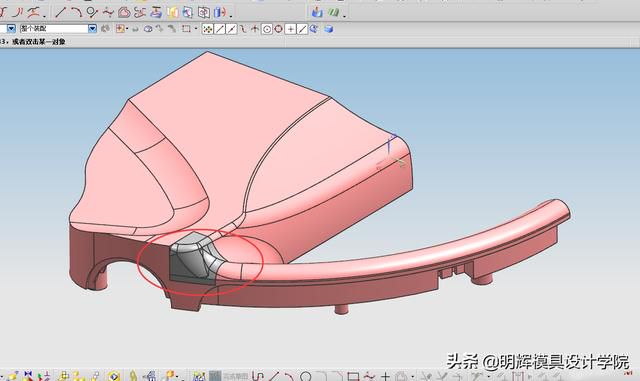640x381 pixels.
Task: Toggle the point on curve snap
Action: point(302,29)
